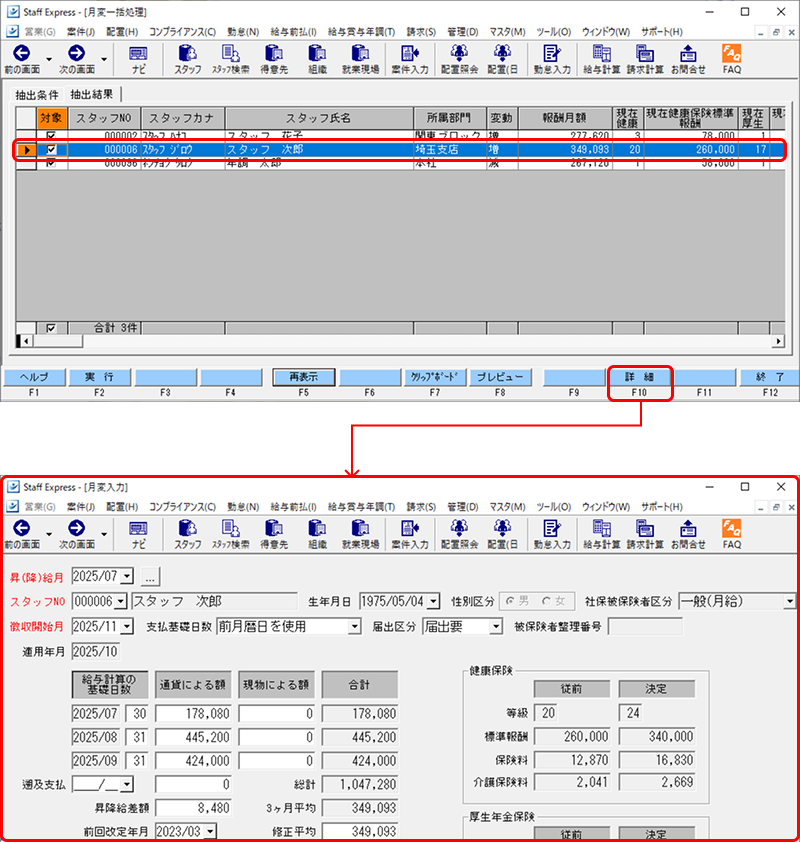800x842 pixels.
Task: Click the ヘルプ F1 button
Action: pyautogui.click(x=34, y=378)
